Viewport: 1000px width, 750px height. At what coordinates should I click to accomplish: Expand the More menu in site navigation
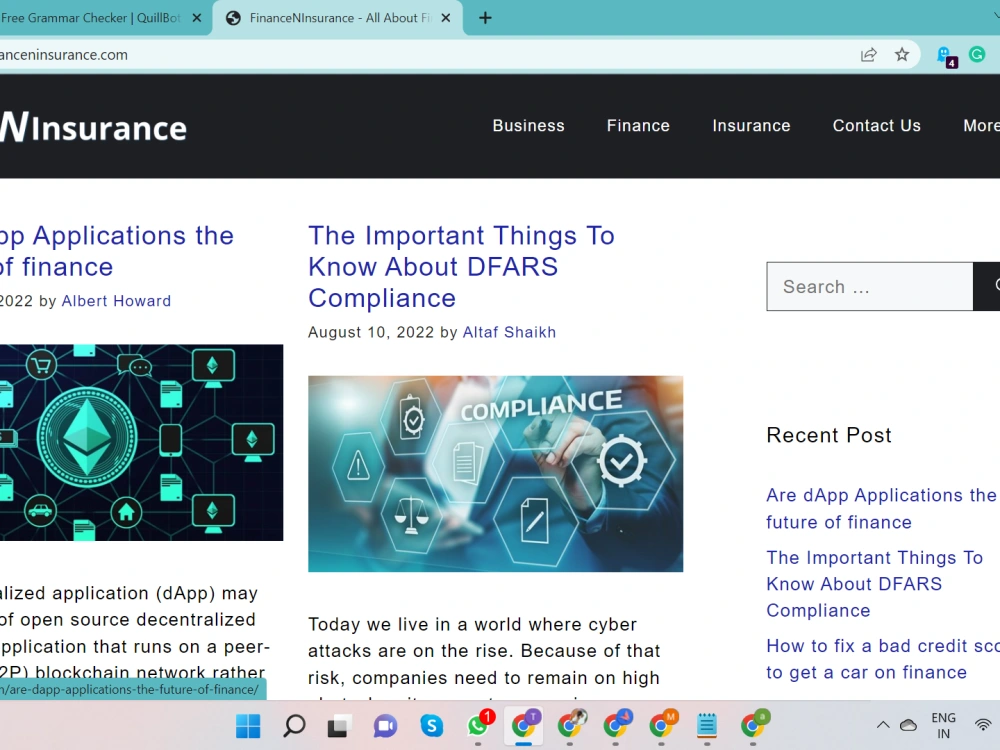(x=981, y=126)
